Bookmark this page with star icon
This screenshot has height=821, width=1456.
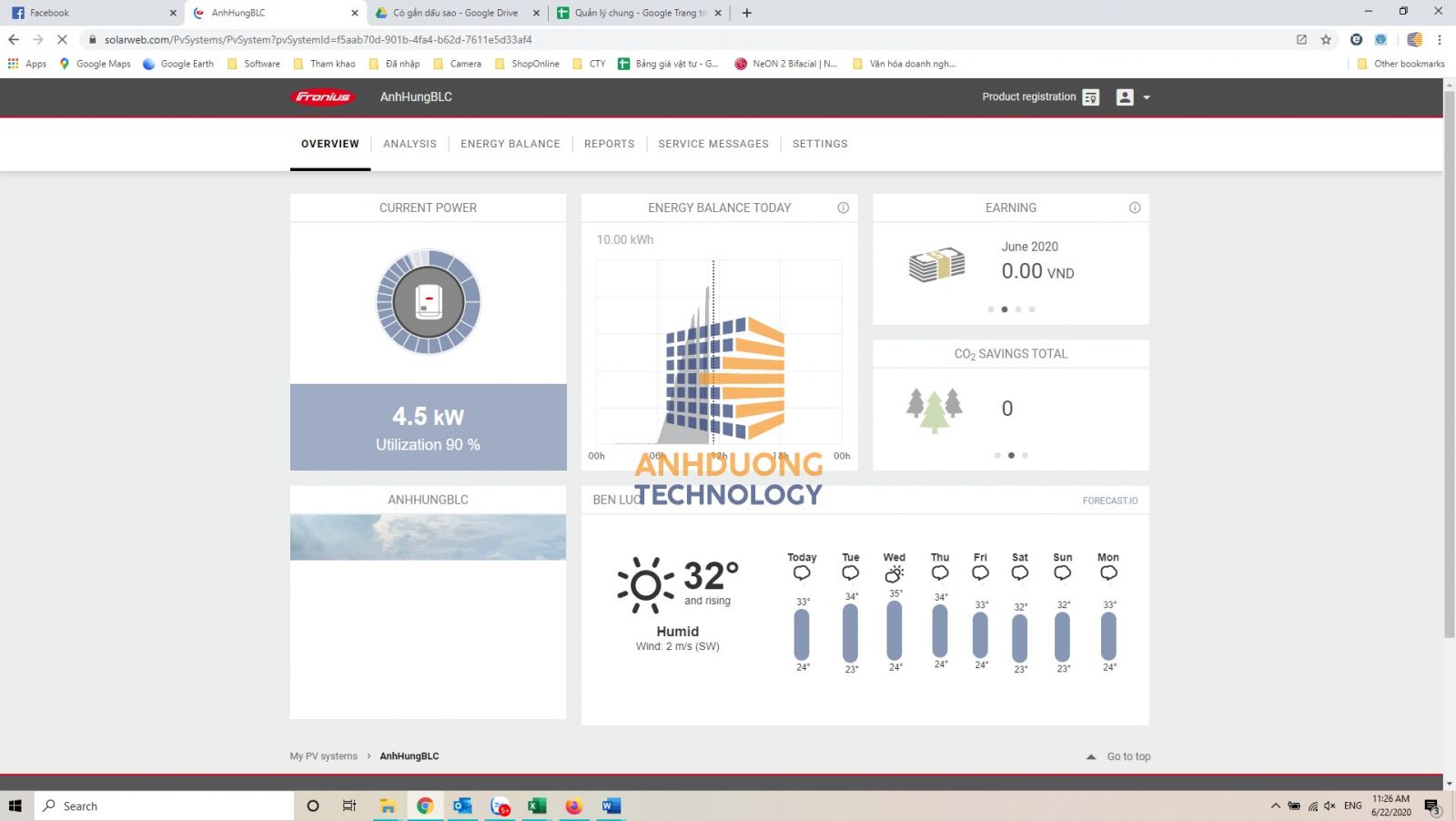[x=1326, y=39]
